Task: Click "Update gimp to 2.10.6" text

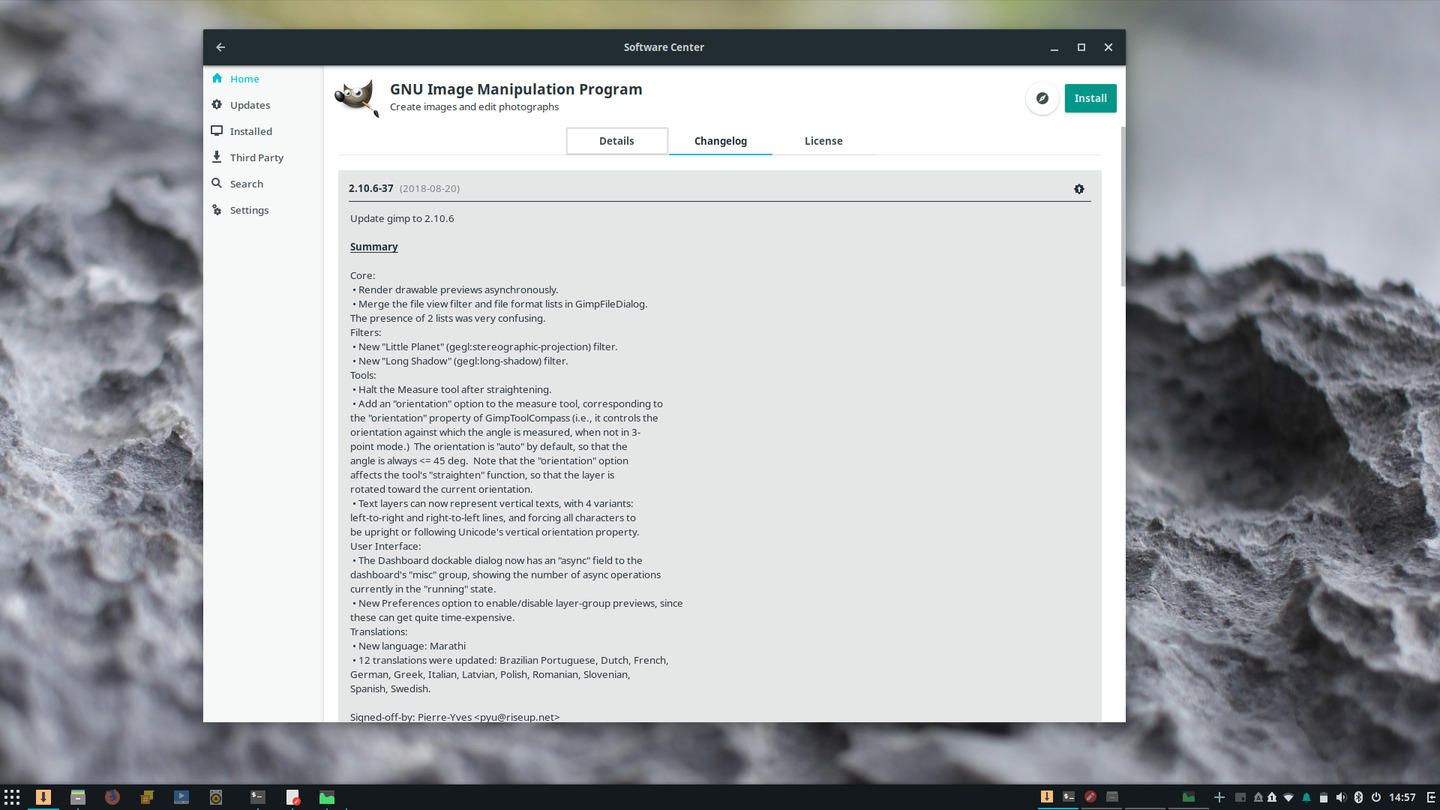Action: pyautogui.click(x=402, y=218)
